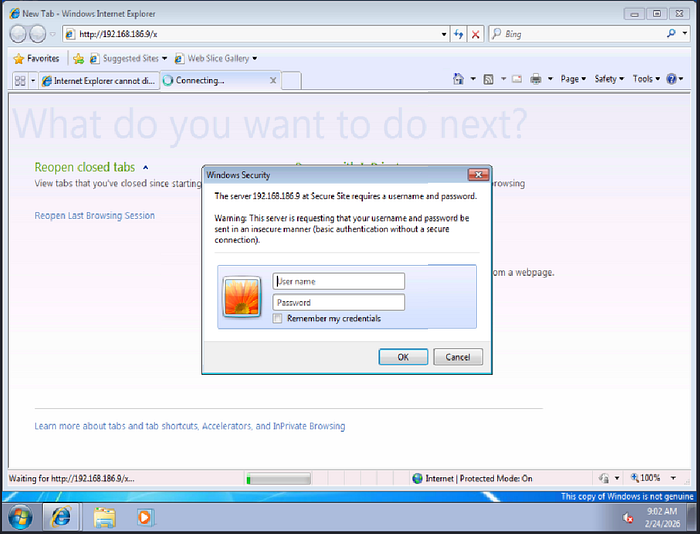Open the Print options dropdown arrow

tap(550, 79)
